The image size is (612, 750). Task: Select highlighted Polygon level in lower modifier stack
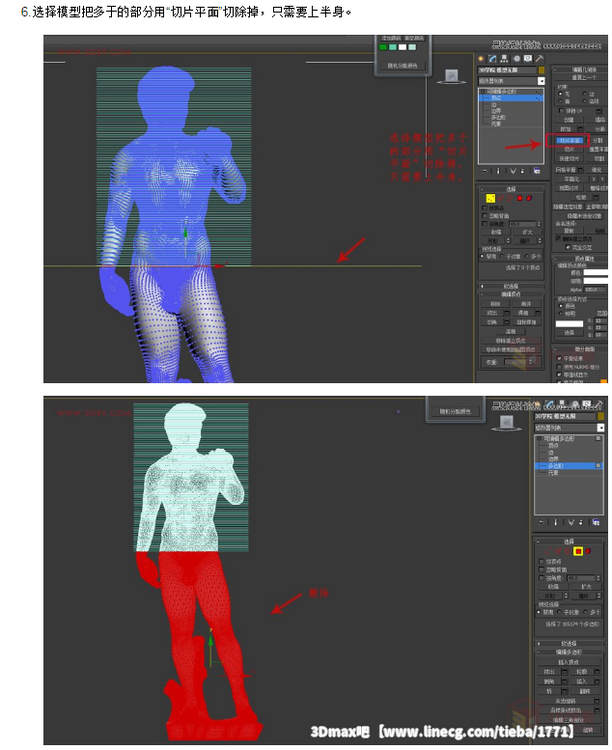pyautogui.click(x=569, y=465)
